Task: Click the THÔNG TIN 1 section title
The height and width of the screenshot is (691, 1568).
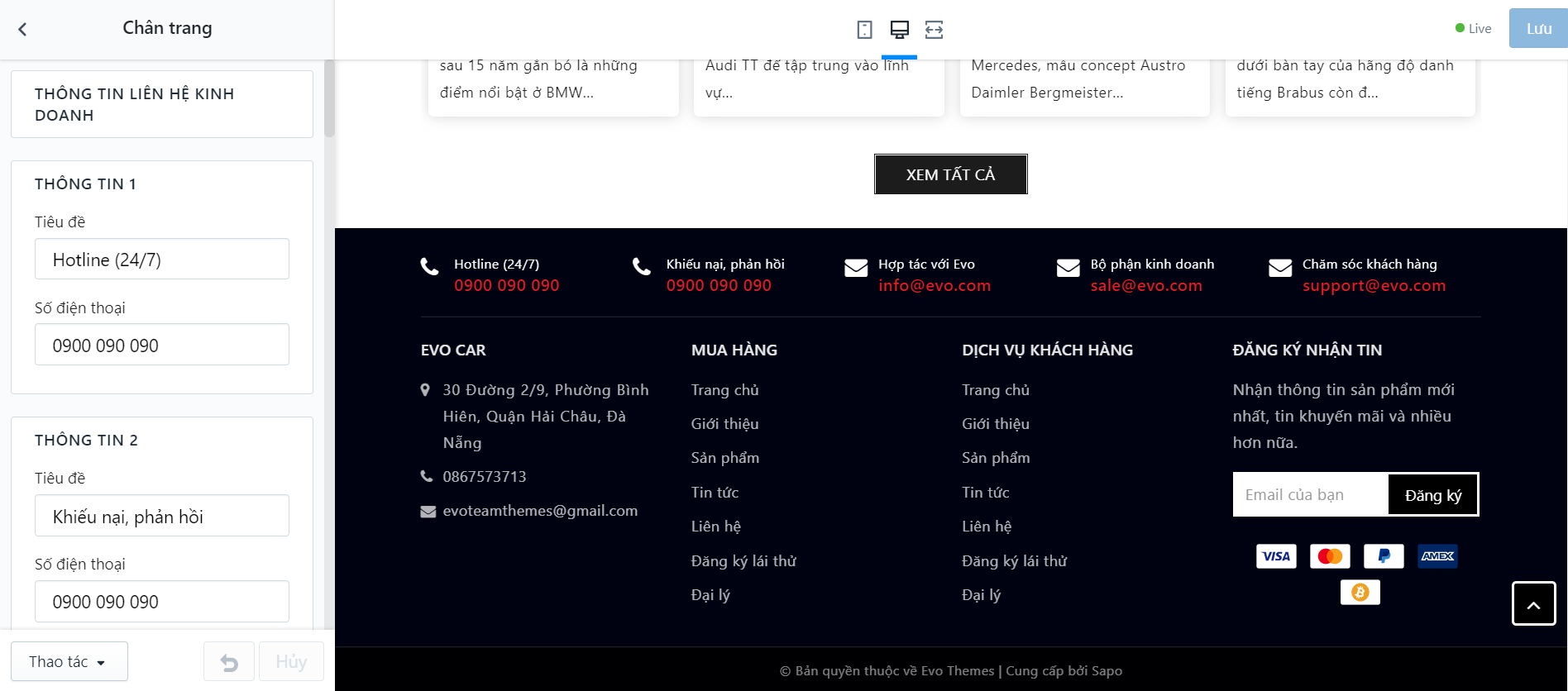Action: tap(85, 183)
